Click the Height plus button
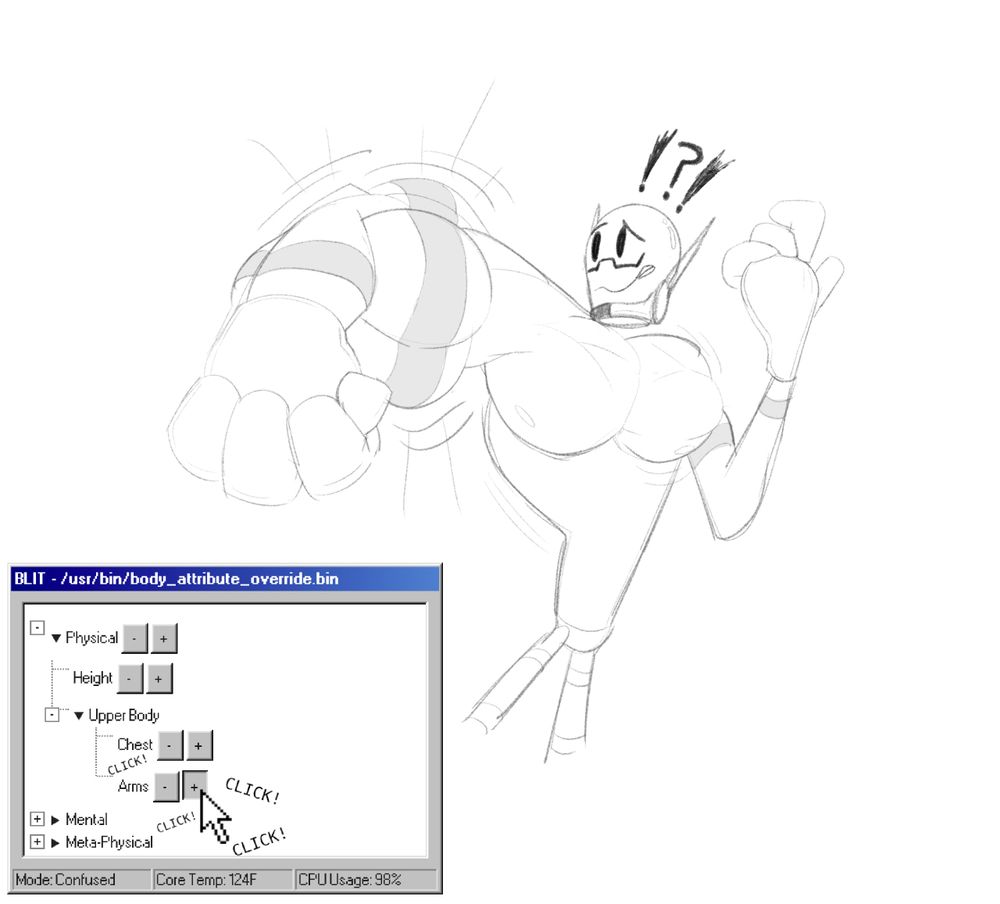The image size is (1000, 904). 159,679
